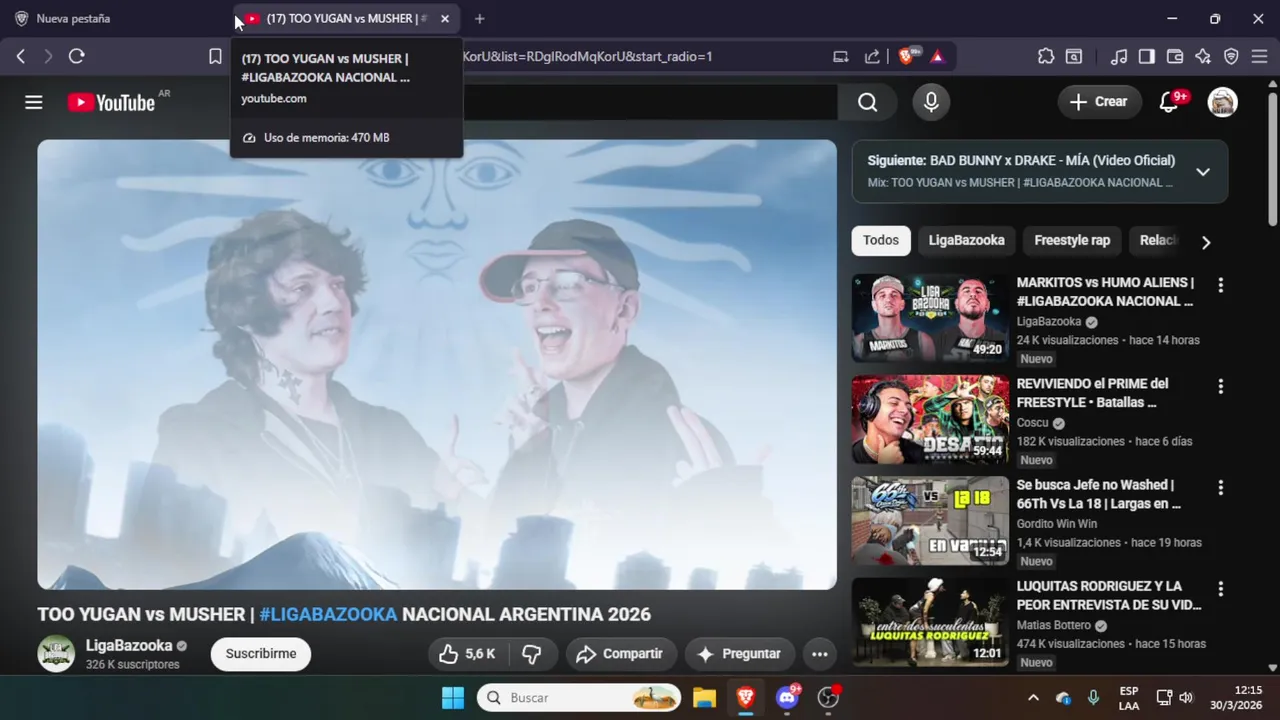The height and width of the screenshot is (720, 1280).
Task: Open Se busca Jefe no Washed thumbnail
Action: (x=930, y=520)
